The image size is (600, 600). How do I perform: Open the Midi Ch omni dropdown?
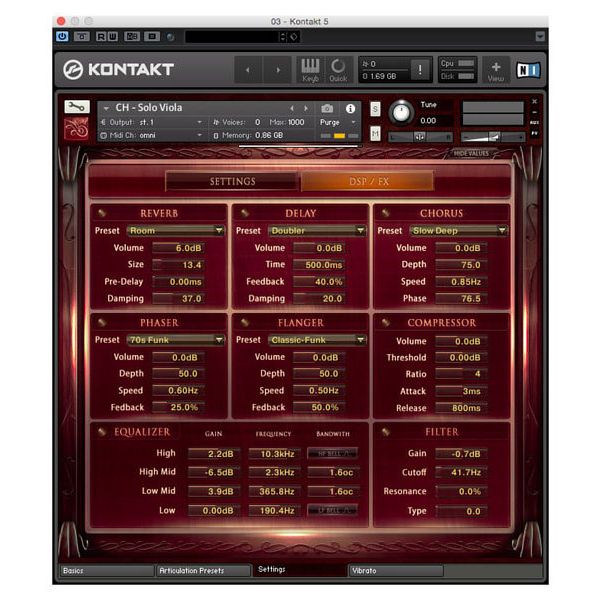pyautogui.click(x=152, y=135)
